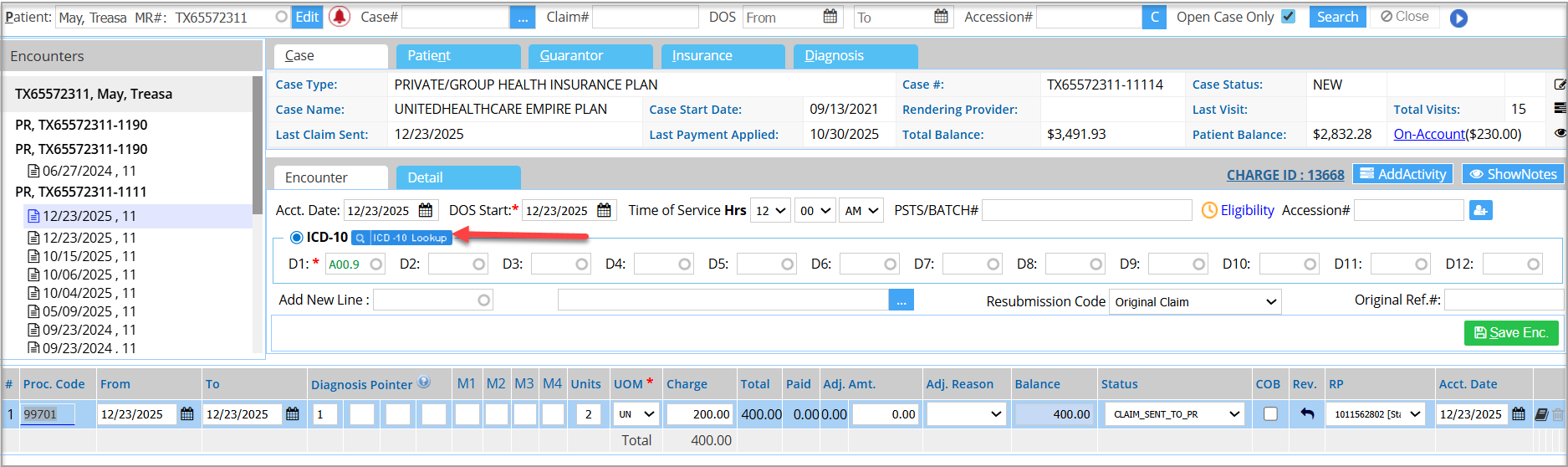Expand the CLAIM_SENT_TO_PR status dropdown
The width and height of the screenshot is (1568, 467).
tap(1175, 413)
